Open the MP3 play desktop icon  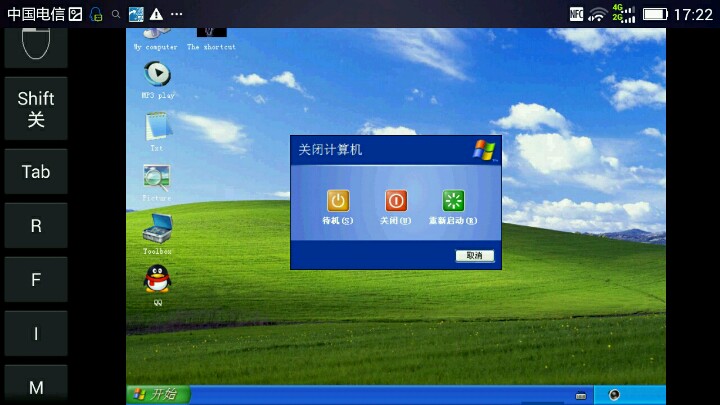coord(157,74)
